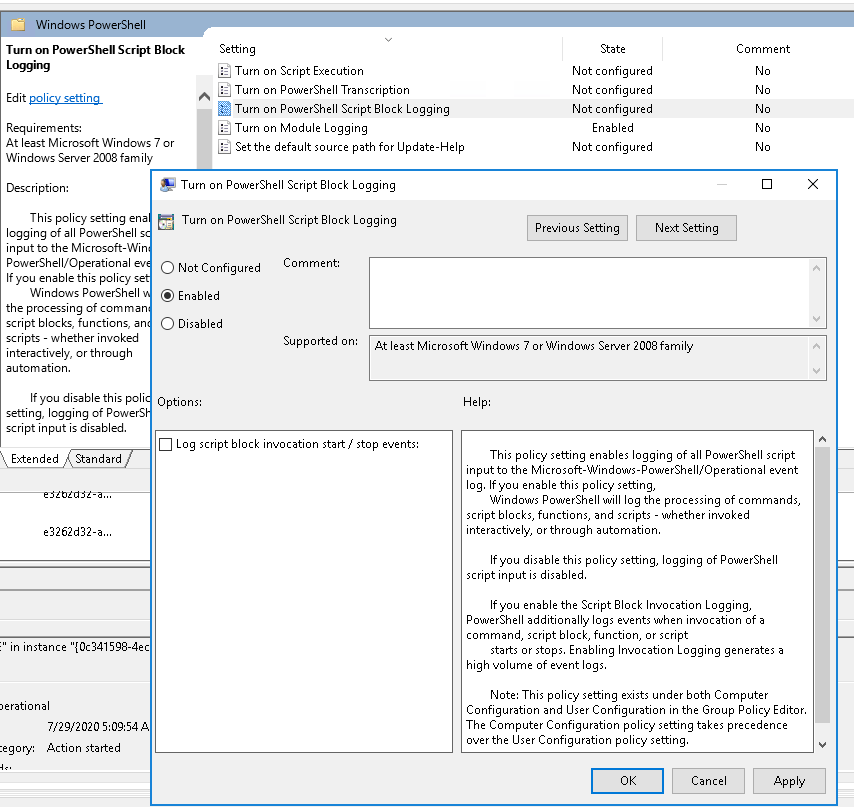Click the policy settings icon beside dialog heading
854x807 pixels.
click(x=167, y=222)
